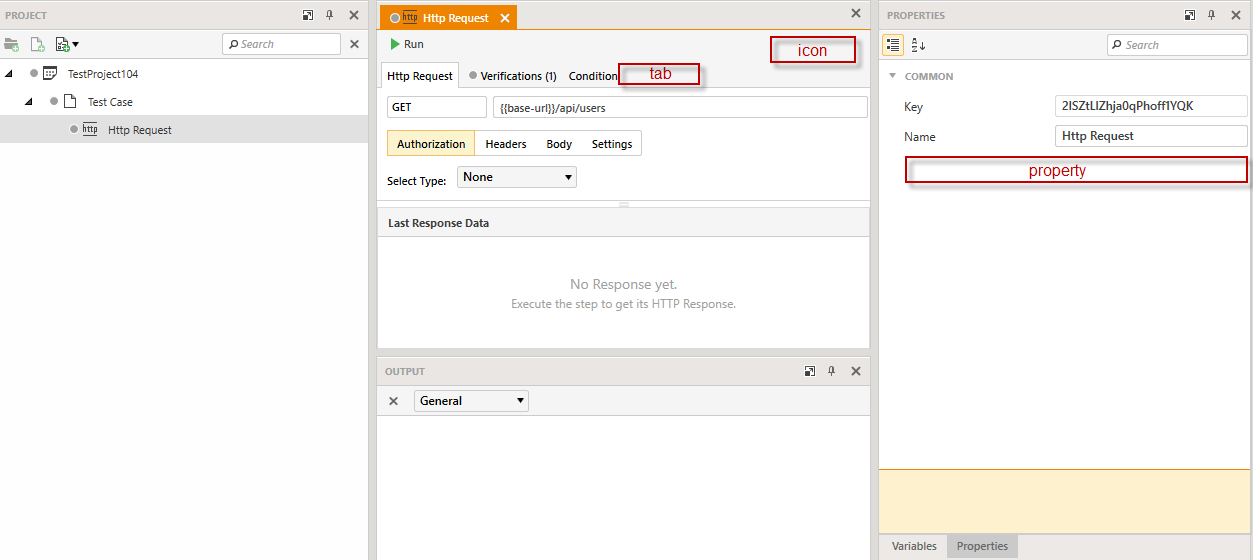
Task: Click the add new test case icon
Action: pyautogui.click(x=37, y=44)
